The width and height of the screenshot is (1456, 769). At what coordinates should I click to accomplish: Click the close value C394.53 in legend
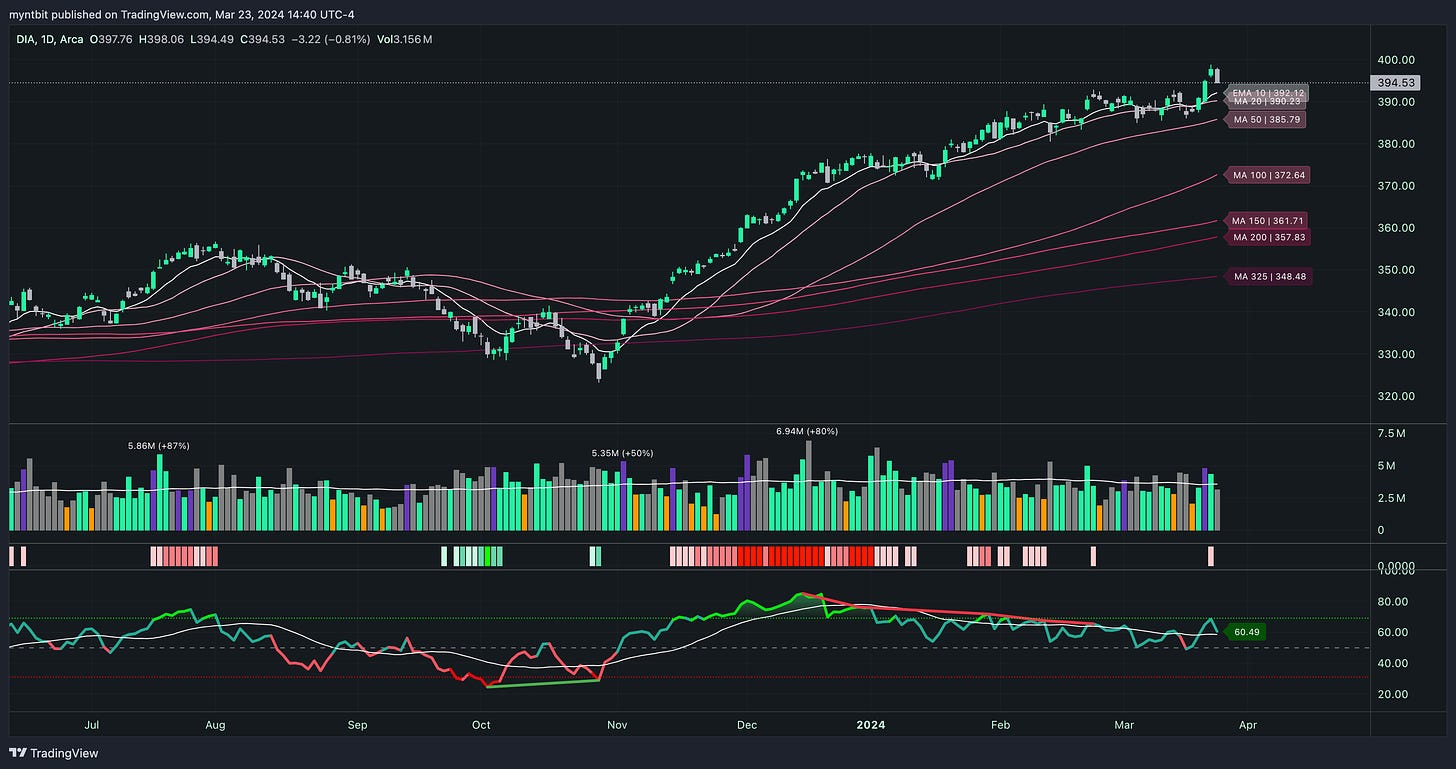click(263, 39)
